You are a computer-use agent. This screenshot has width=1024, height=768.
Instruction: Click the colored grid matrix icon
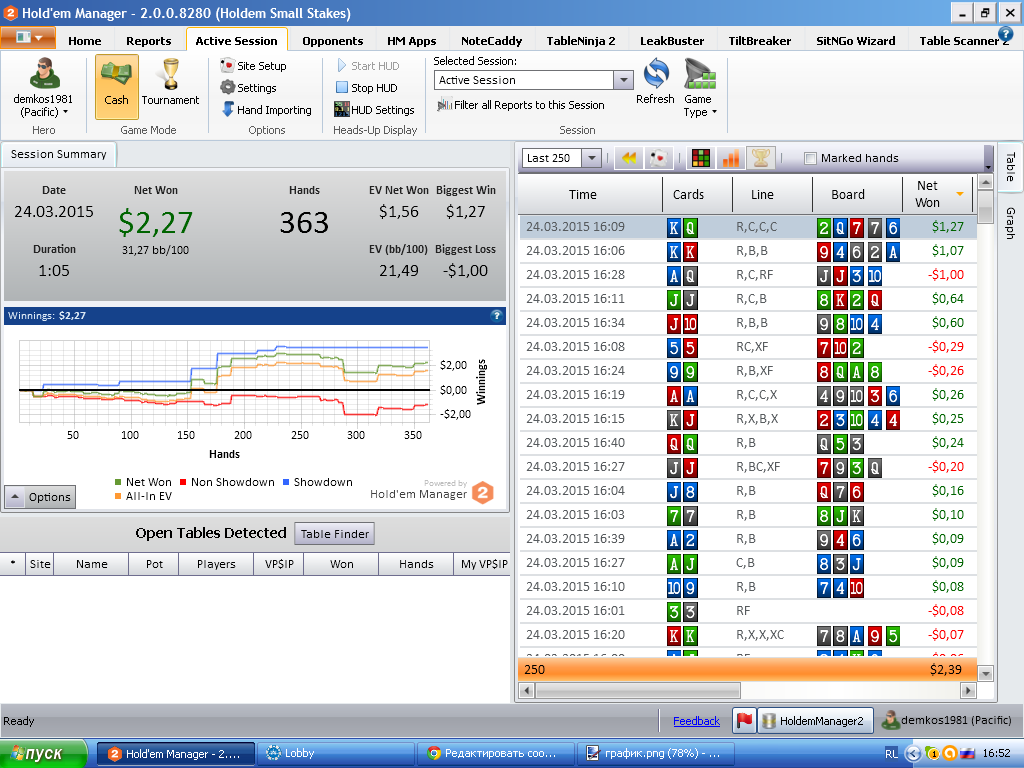click(x=701, y=158)
